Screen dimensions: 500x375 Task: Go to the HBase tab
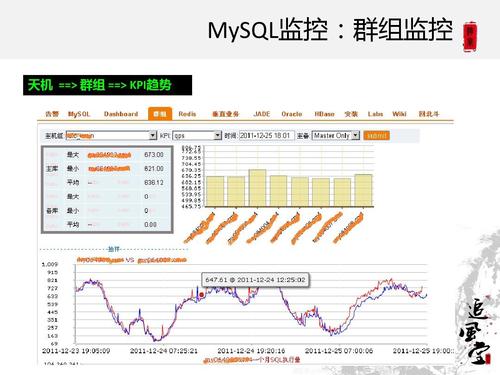coord(324,114)
